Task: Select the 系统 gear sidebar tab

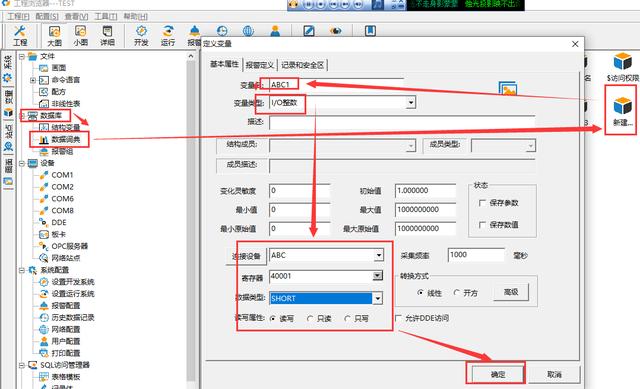Action: 8,68
